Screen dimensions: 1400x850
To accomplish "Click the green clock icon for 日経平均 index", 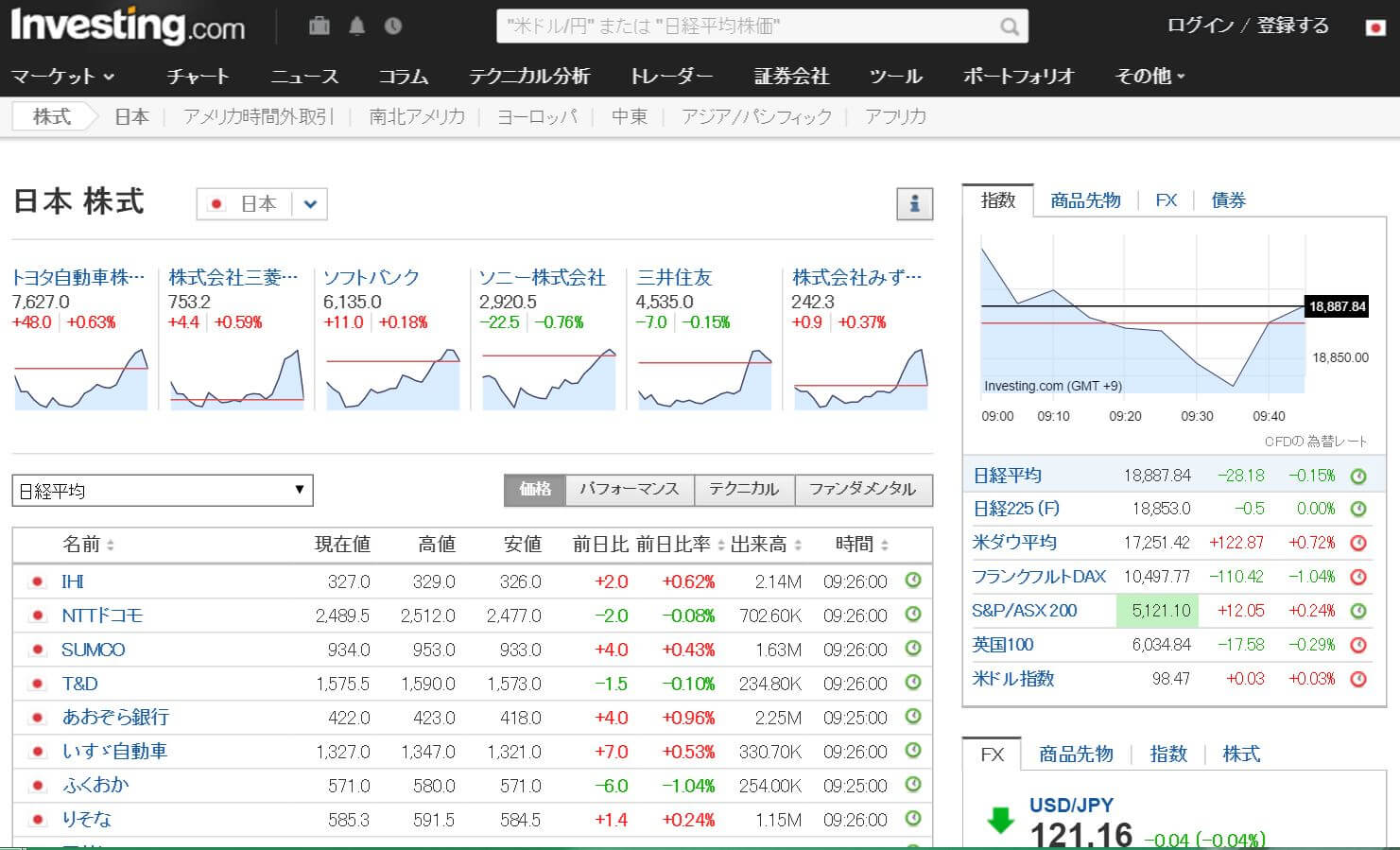I will [x=1358, y=476].
